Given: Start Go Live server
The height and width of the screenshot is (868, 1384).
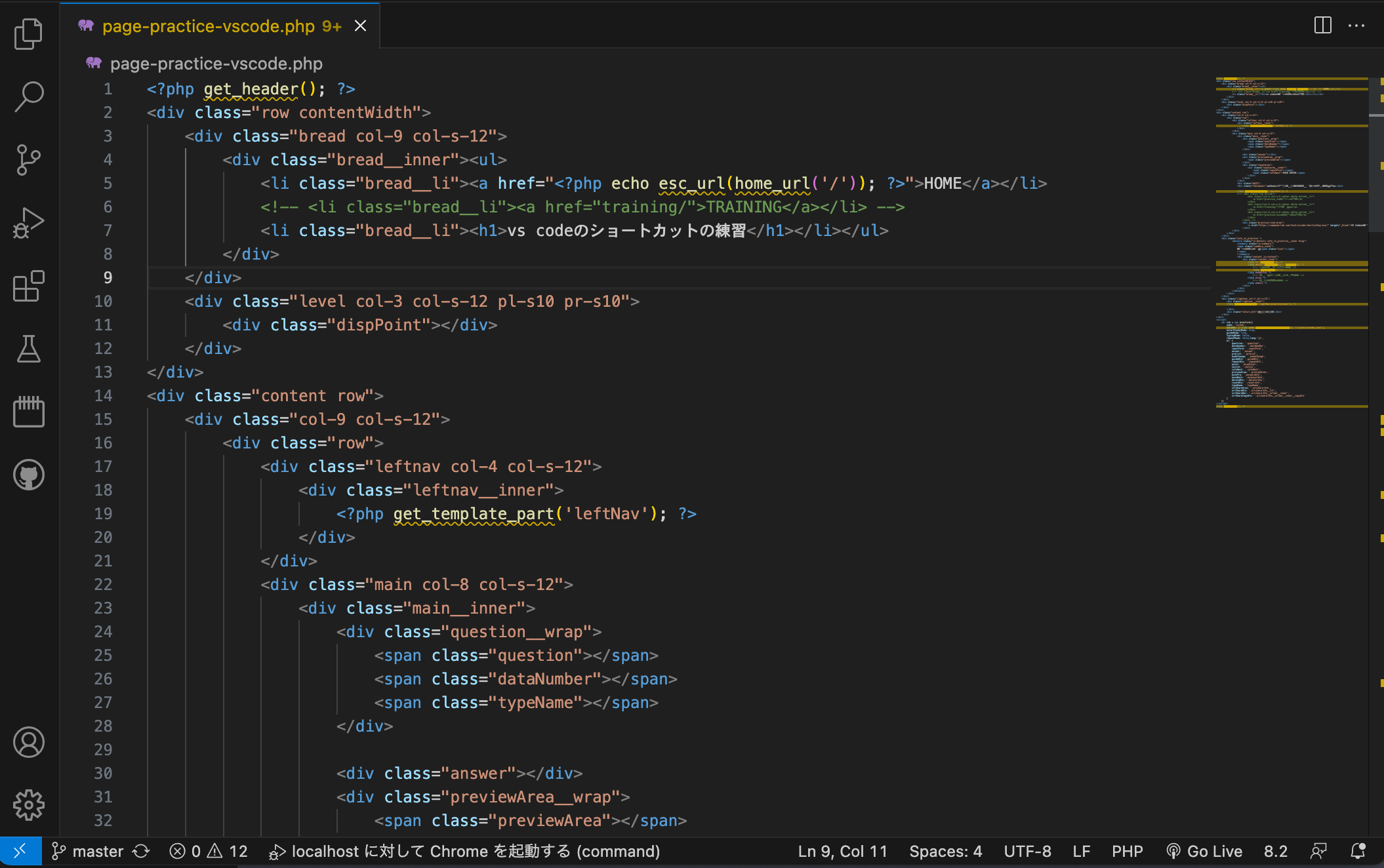Looking at the screenshot, I should click(x=1204, y=851).
